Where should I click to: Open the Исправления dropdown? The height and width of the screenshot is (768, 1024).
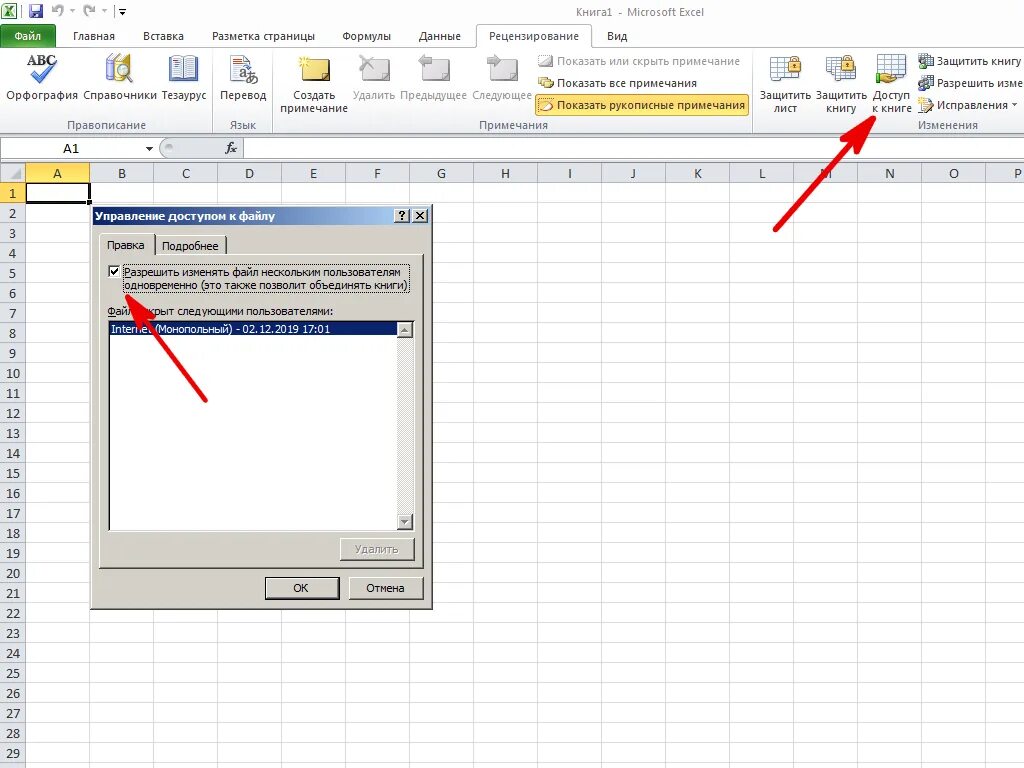(968, 105)
